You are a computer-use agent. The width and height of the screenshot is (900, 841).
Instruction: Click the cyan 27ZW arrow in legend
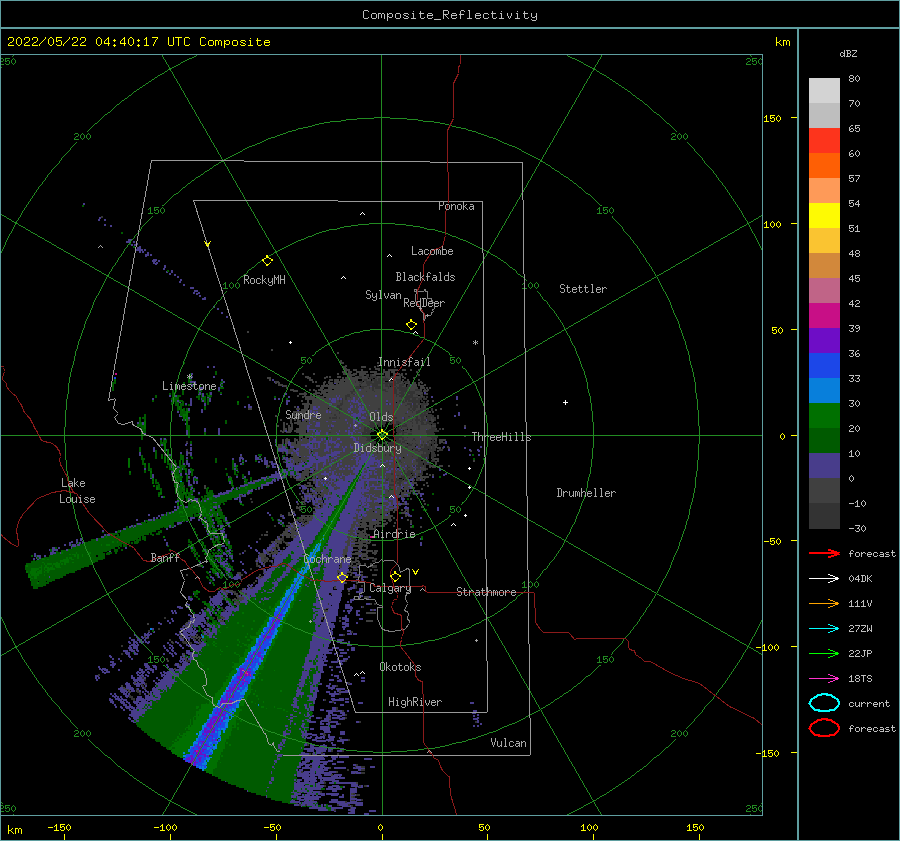point(824,629)
